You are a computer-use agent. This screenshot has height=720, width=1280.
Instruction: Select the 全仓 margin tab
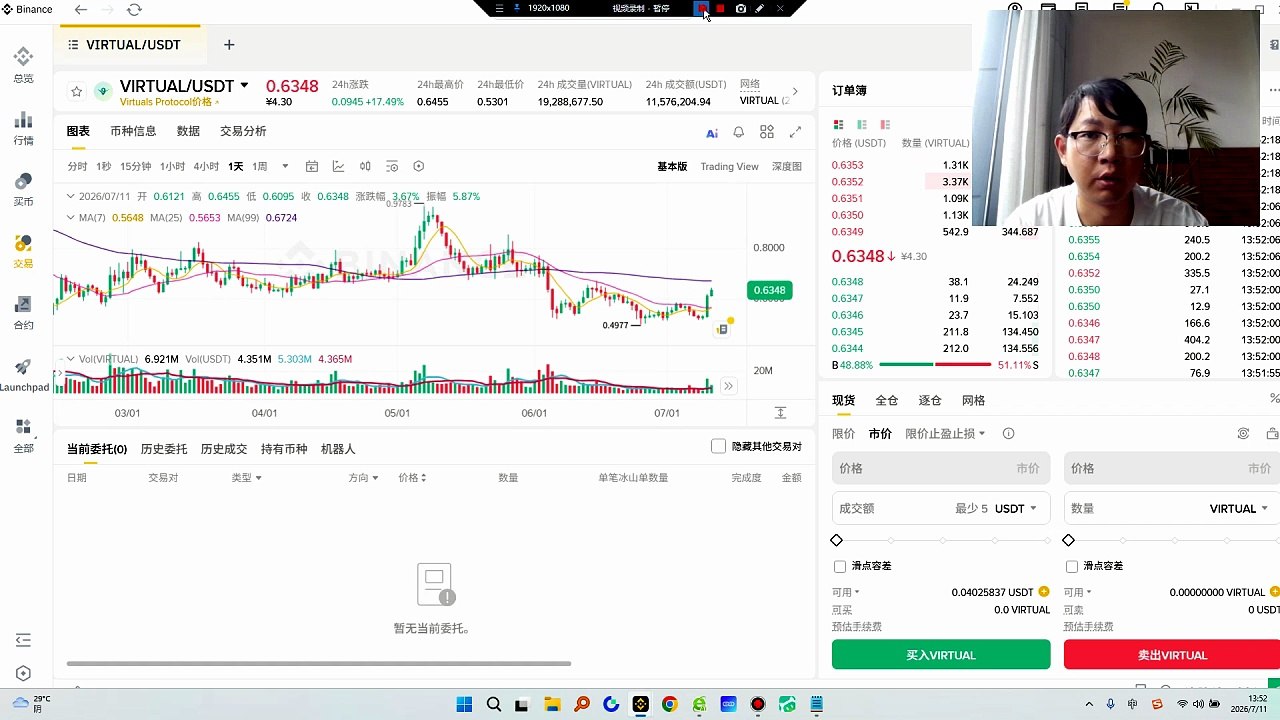[887, 400]
